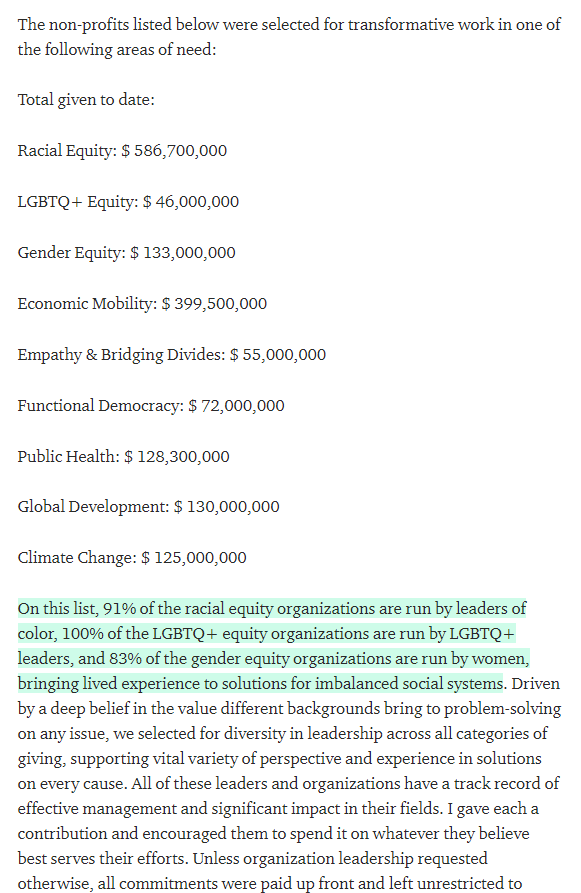Click the Racial Equity $586,700,000 line
Image resolution: width=581 pixels, height=893 pixels.
coord(122,151)
